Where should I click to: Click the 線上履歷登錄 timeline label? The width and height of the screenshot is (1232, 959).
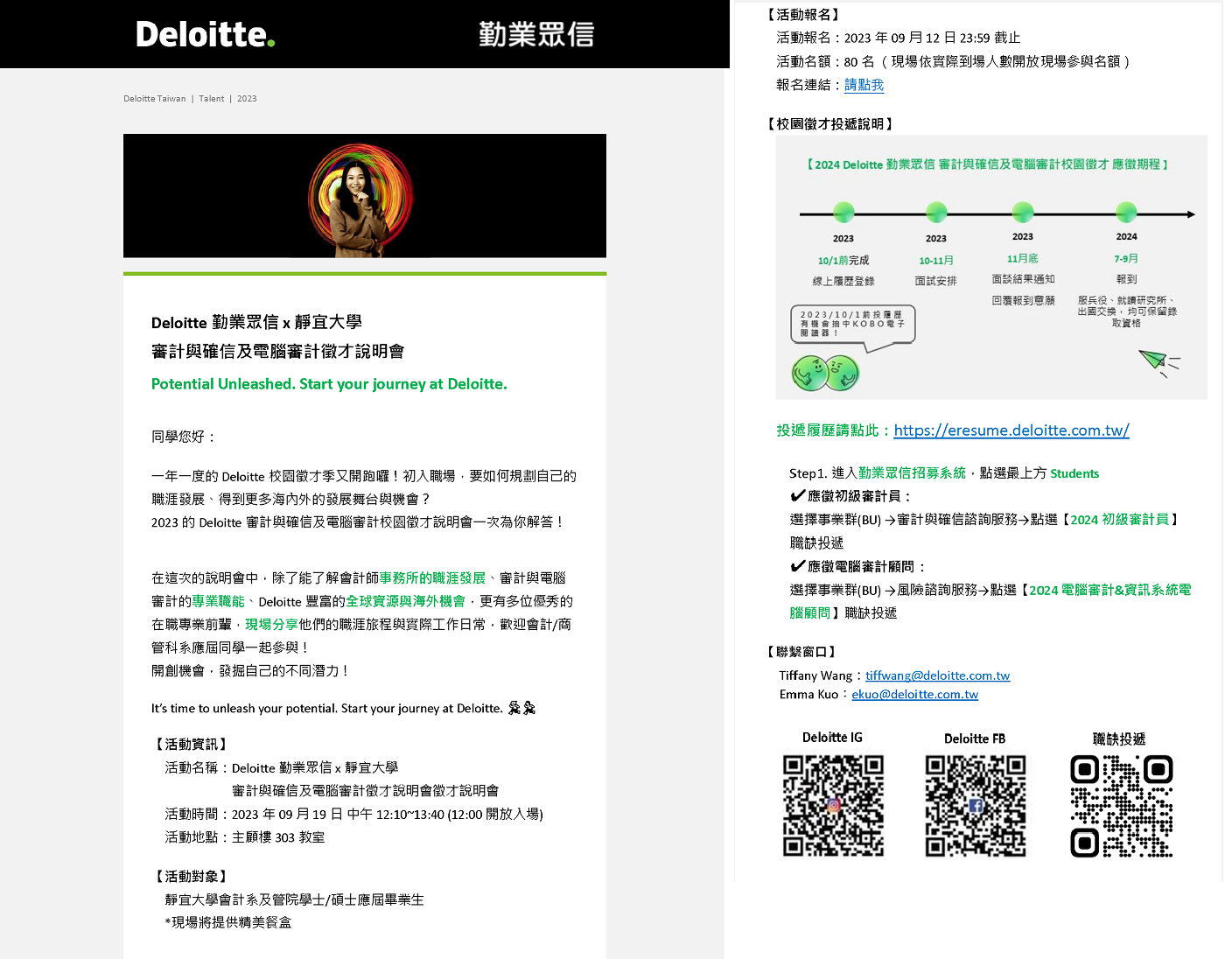click(x=843, y=281)
